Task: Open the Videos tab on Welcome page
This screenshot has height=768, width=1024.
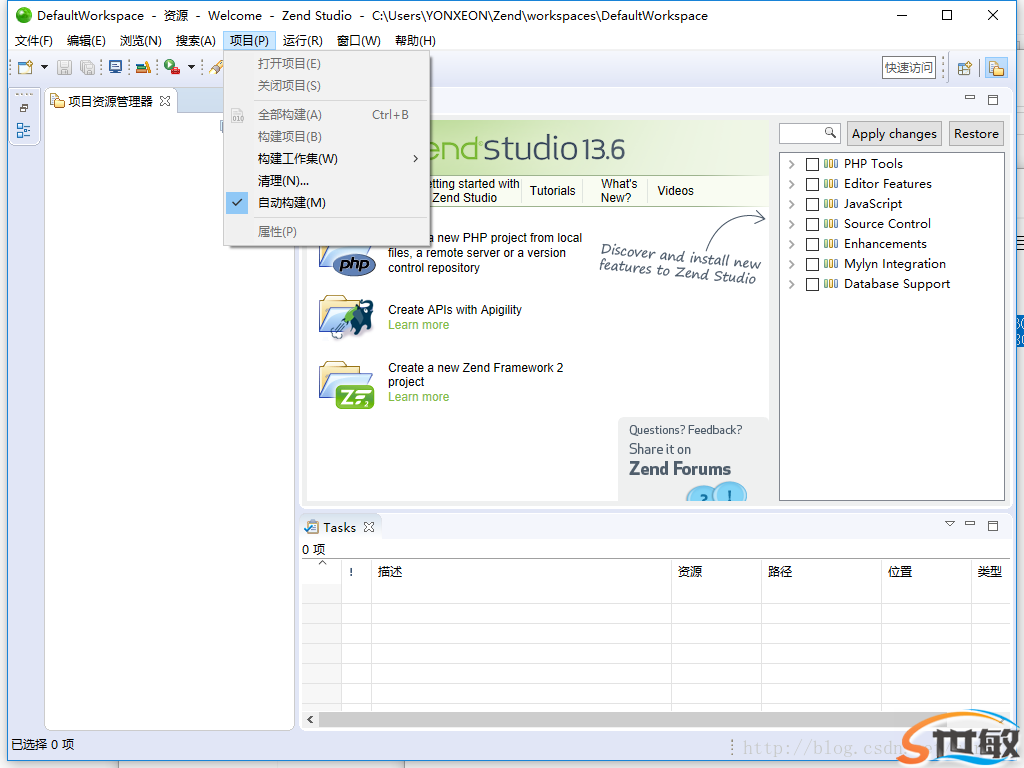Action: click(675, 191)
